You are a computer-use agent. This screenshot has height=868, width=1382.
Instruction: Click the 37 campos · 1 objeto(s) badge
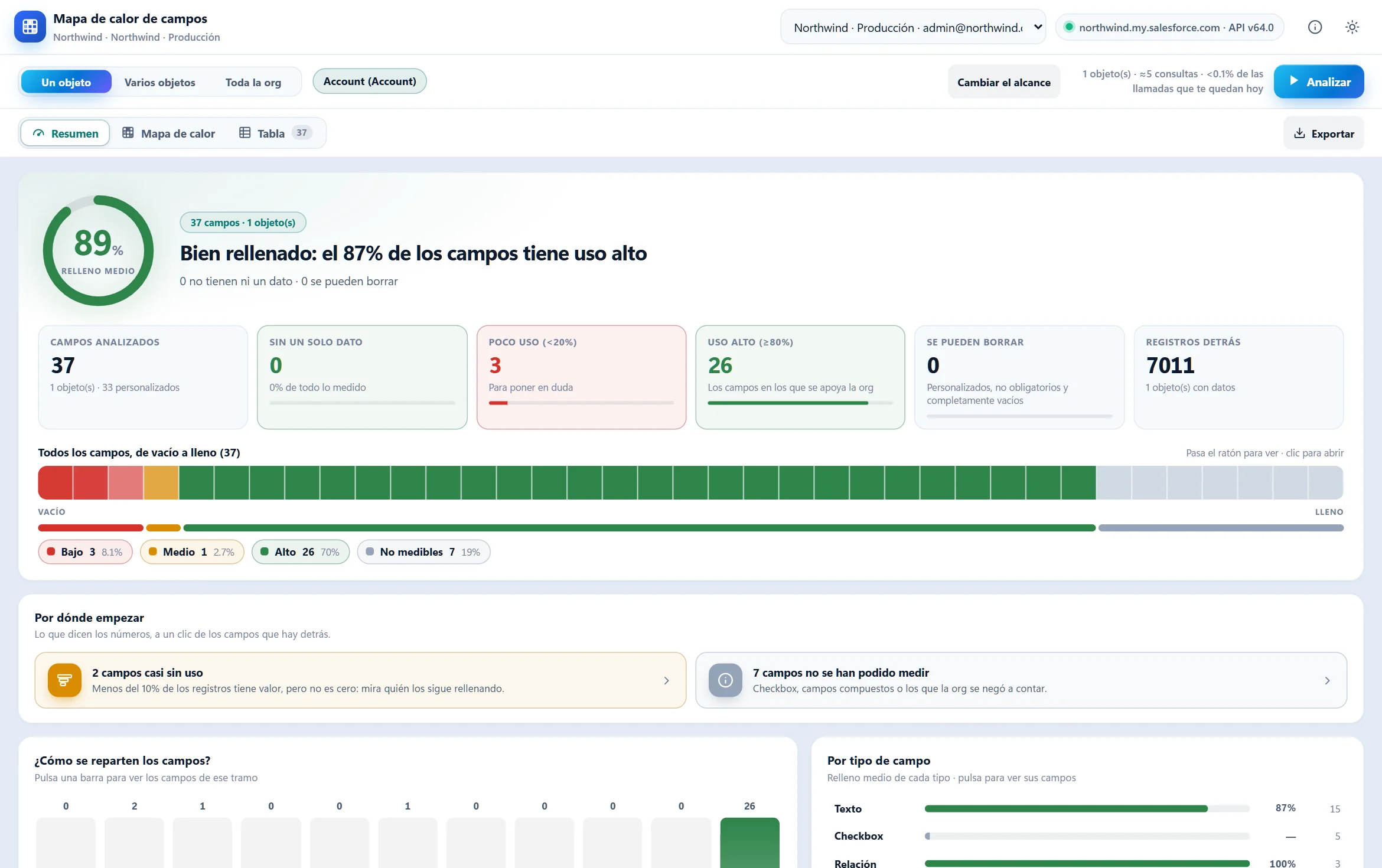(243, 223)
